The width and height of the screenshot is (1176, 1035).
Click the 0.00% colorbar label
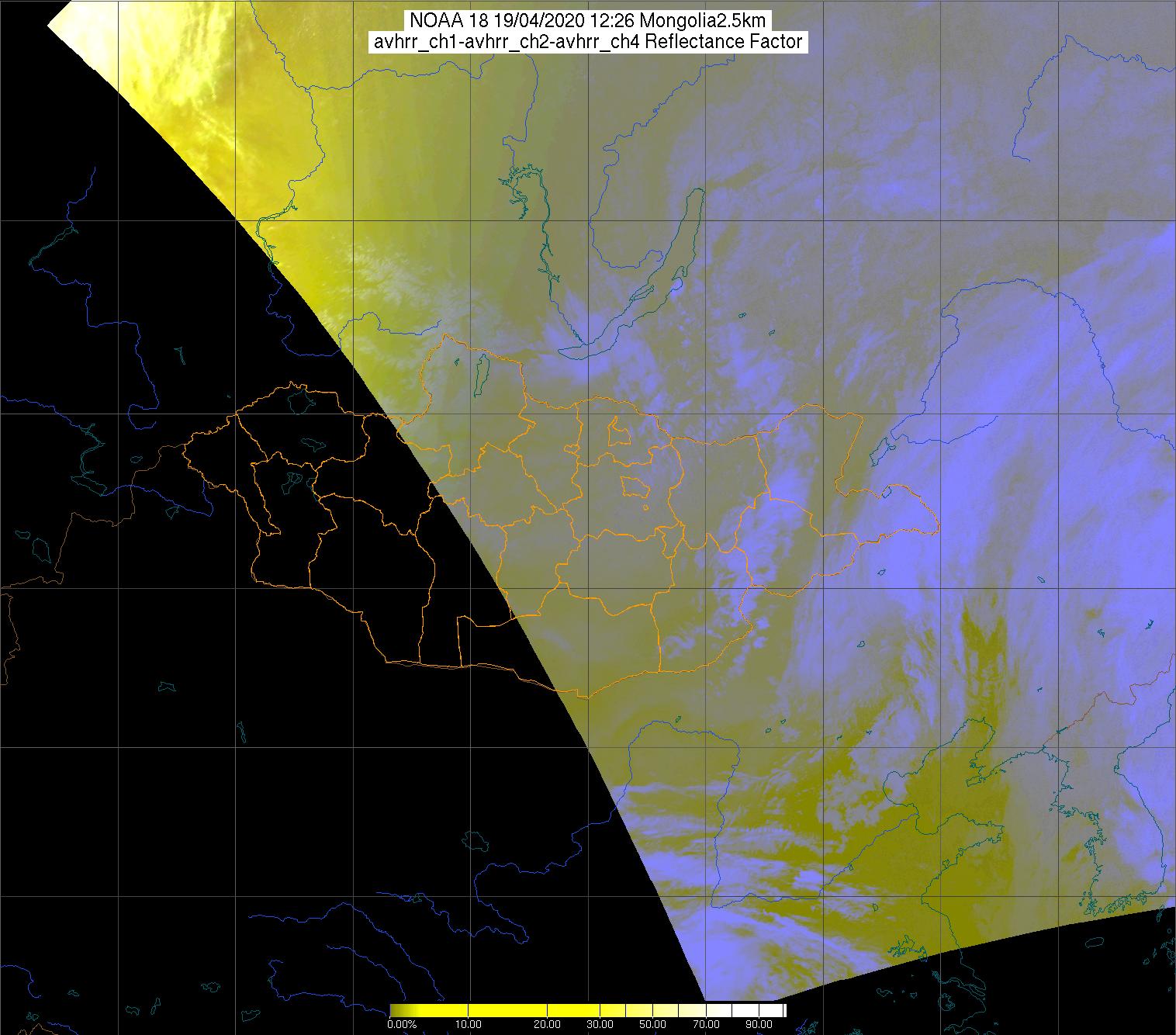point(402,1025)
